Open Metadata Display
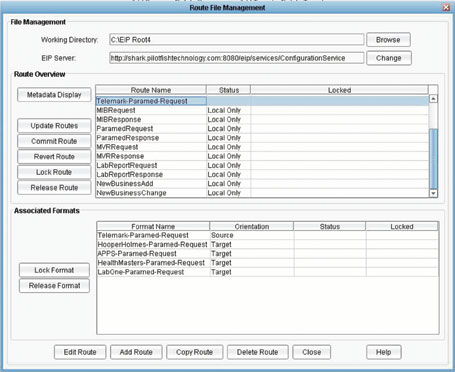455x372 pixels. coord(54,95)
